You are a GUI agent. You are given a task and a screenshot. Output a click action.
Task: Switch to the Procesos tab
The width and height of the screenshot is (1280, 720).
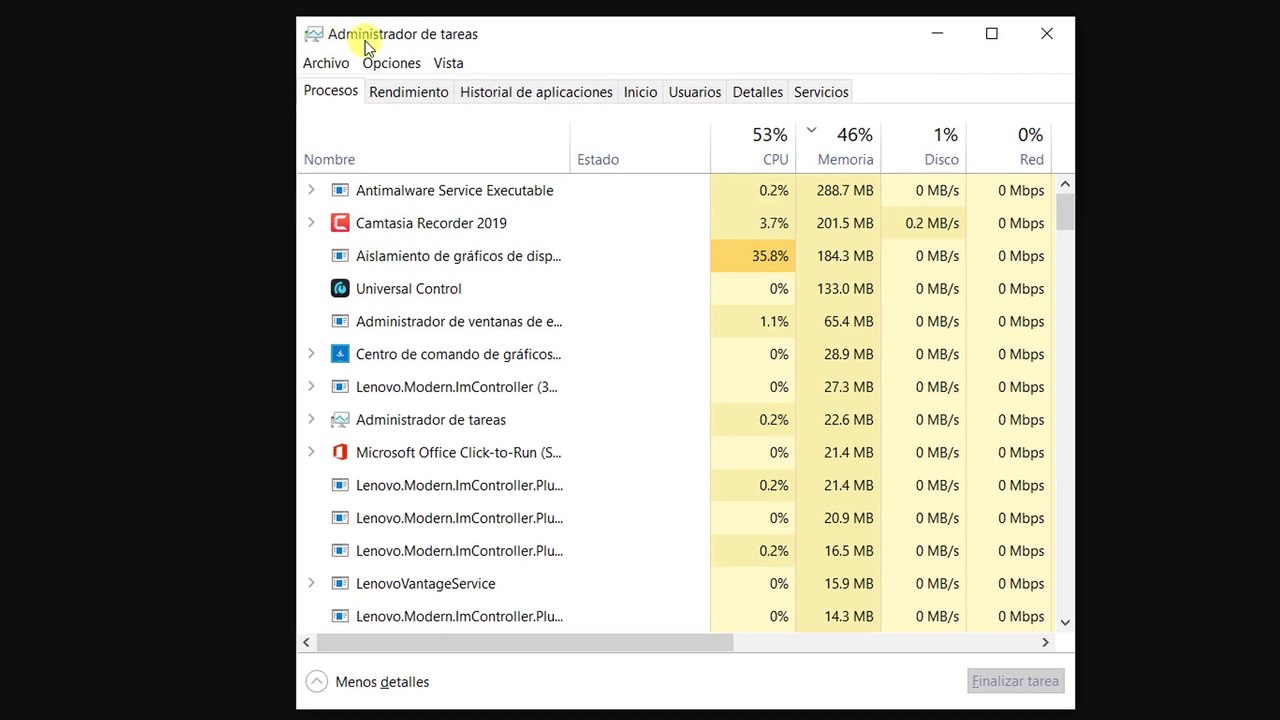pyautogui.click(x=331, y=91)
